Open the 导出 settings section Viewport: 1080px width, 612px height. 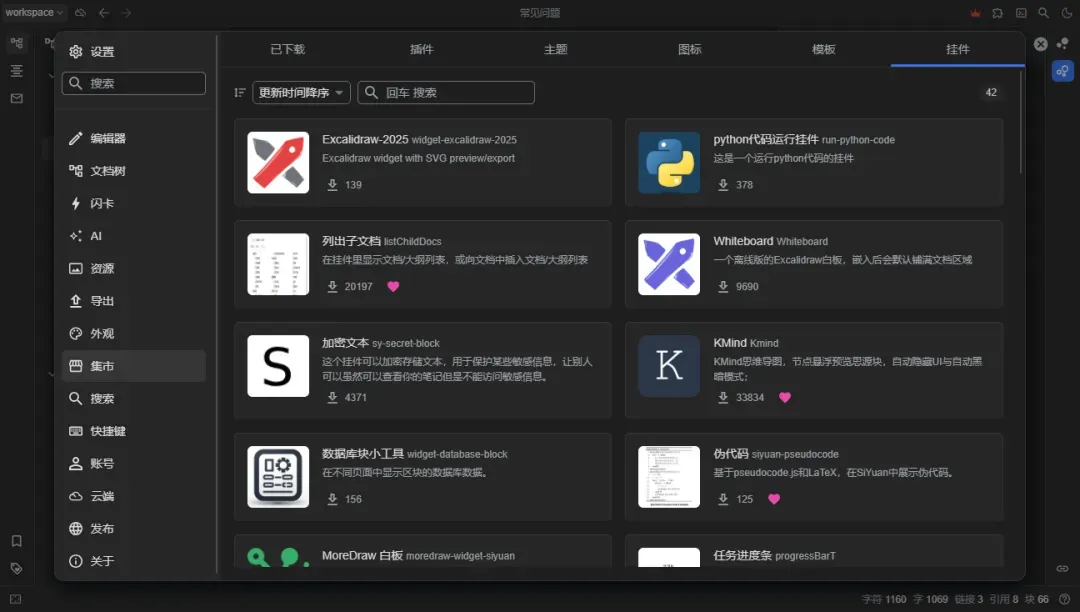click(134, 301)
